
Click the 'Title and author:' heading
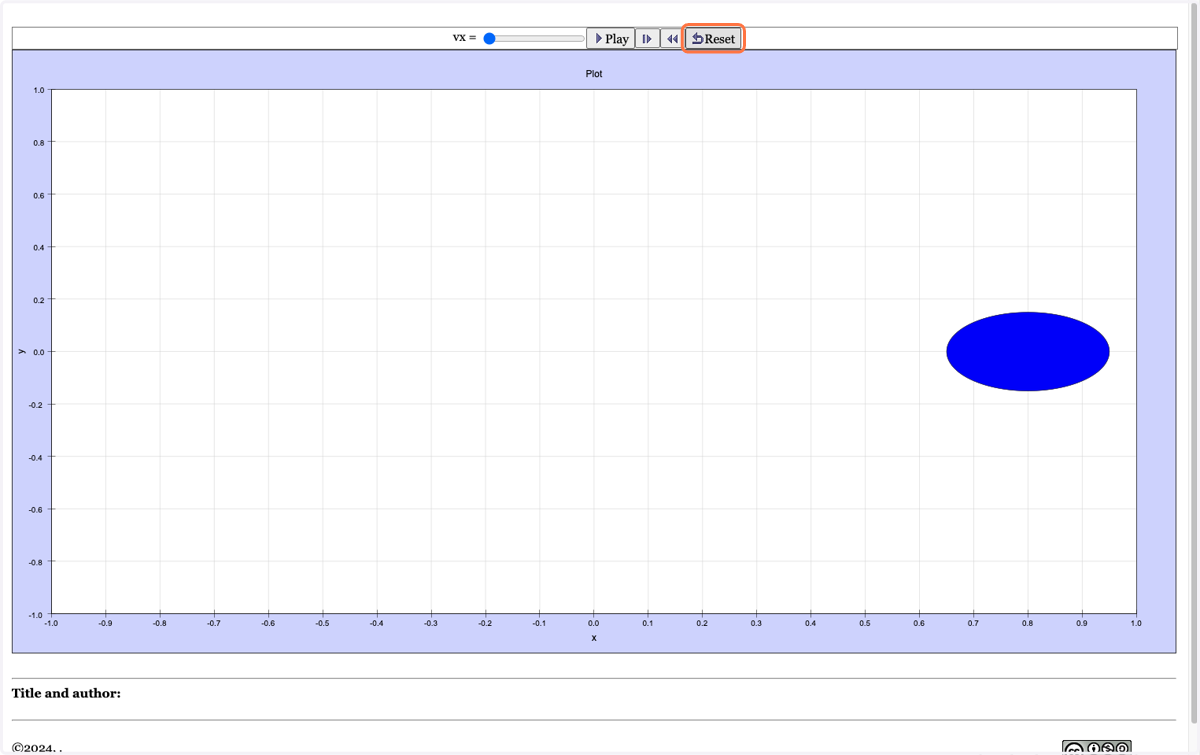[66, 693]
